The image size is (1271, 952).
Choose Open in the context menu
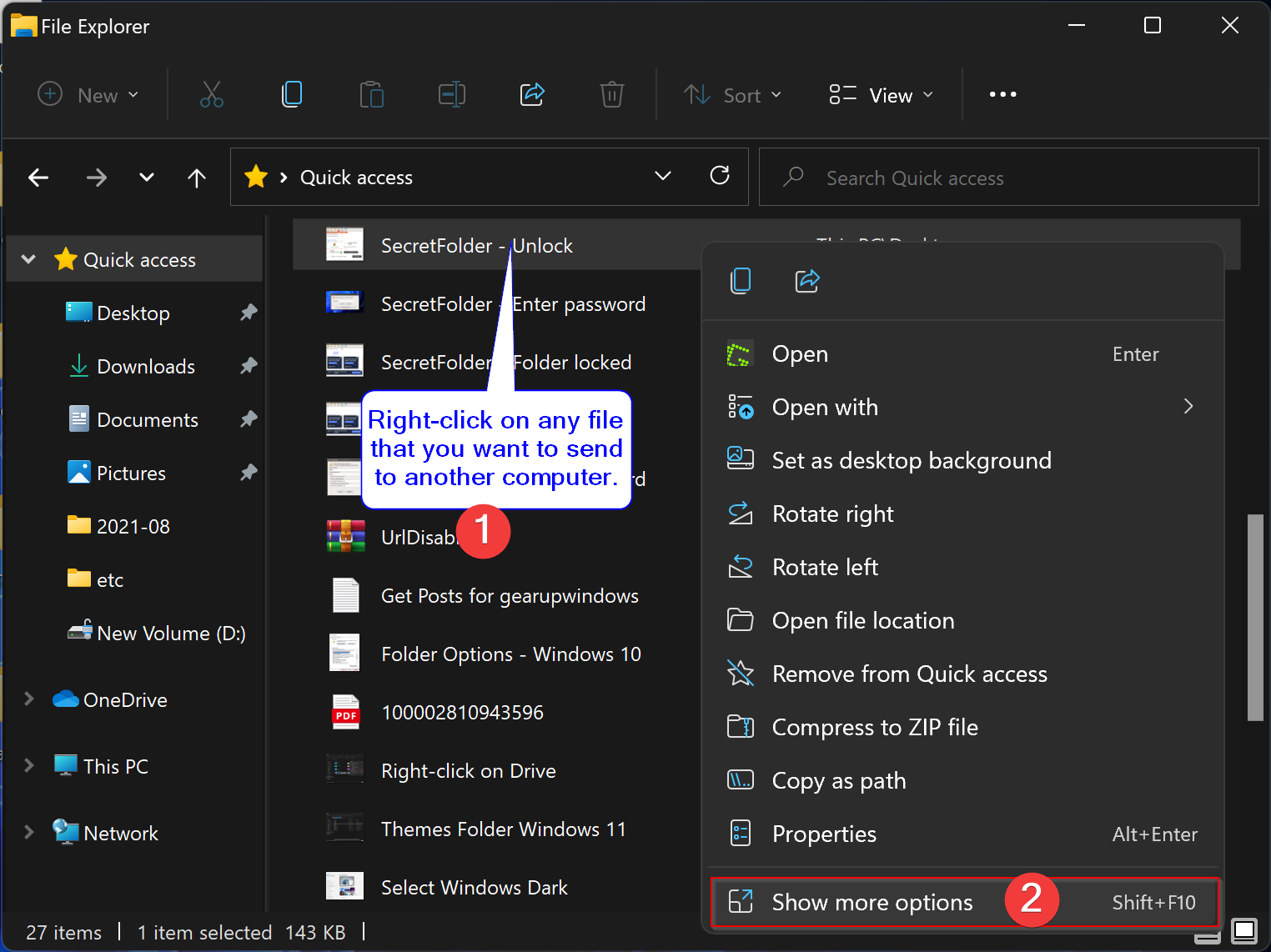tap(963, 353)
